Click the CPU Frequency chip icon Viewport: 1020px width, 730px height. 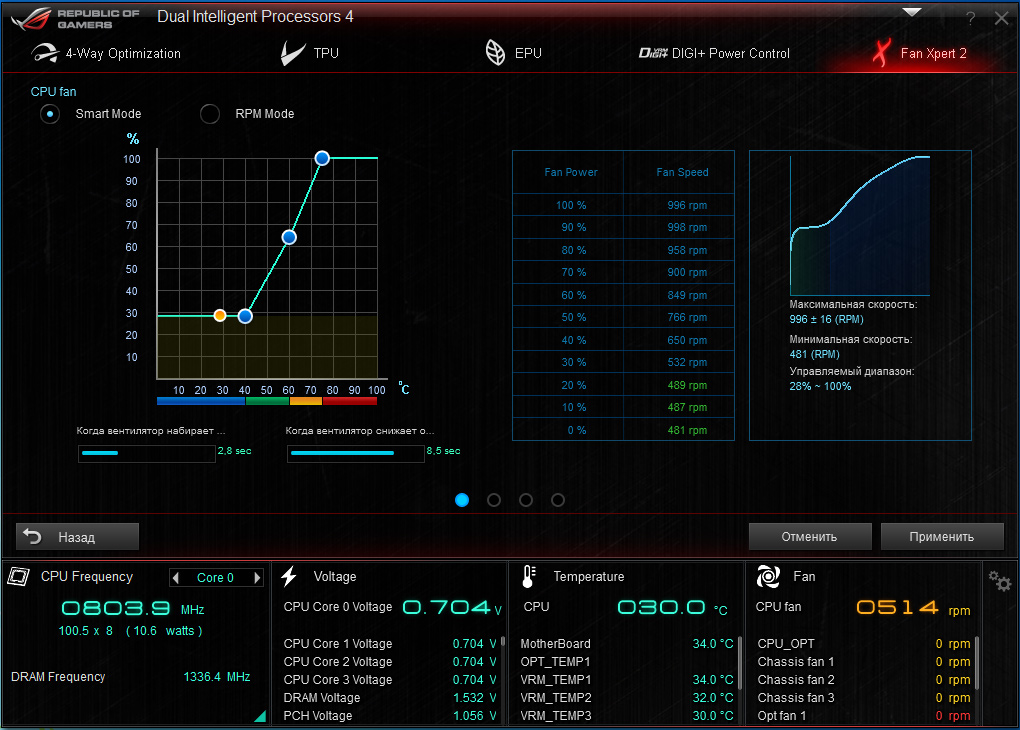19,576
